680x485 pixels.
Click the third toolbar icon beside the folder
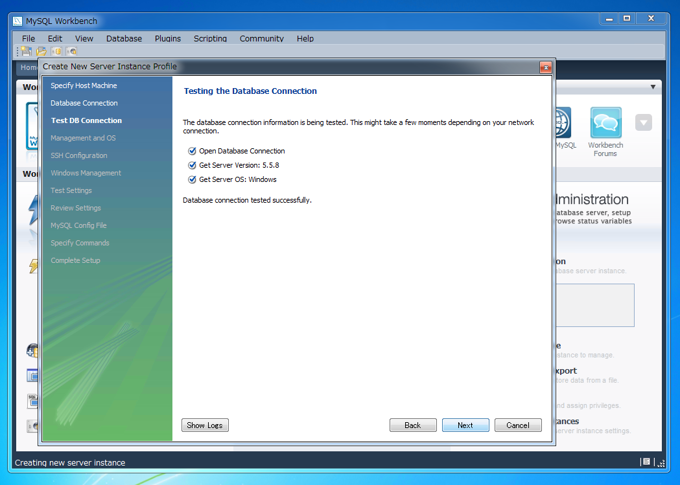click(x=56, y=51)
